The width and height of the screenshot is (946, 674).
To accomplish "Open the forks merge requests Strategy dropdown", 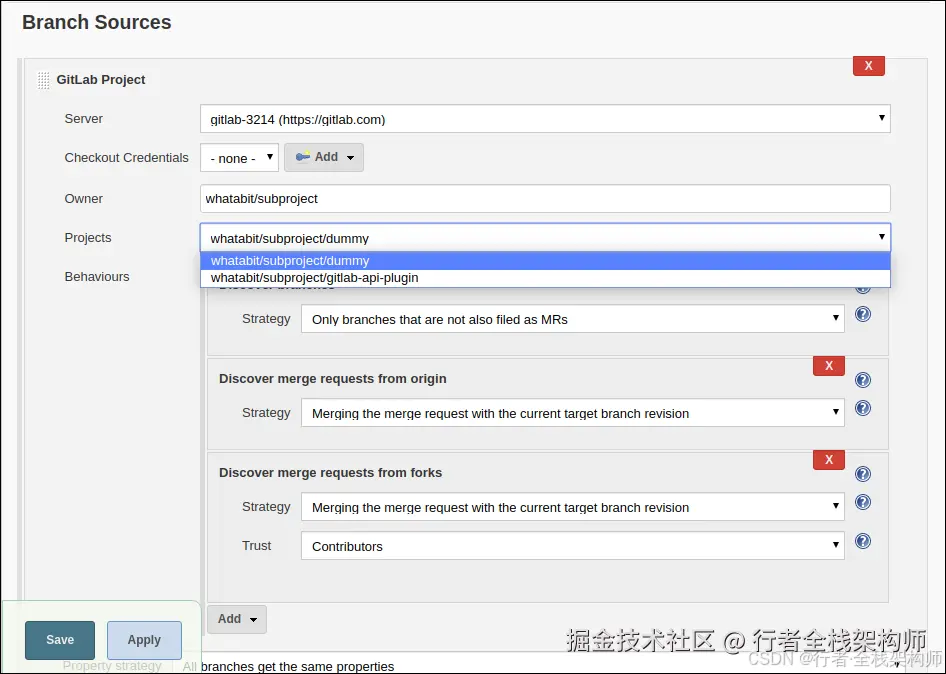I will pyautogui.click(x=573, y=507).
